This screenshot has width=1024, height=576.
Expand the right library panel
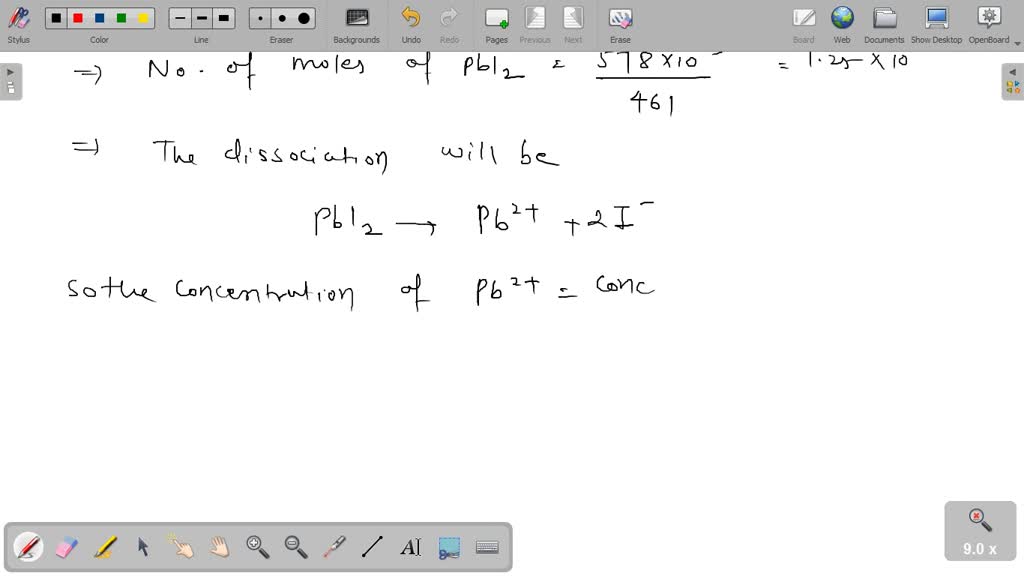[1014, 71]
